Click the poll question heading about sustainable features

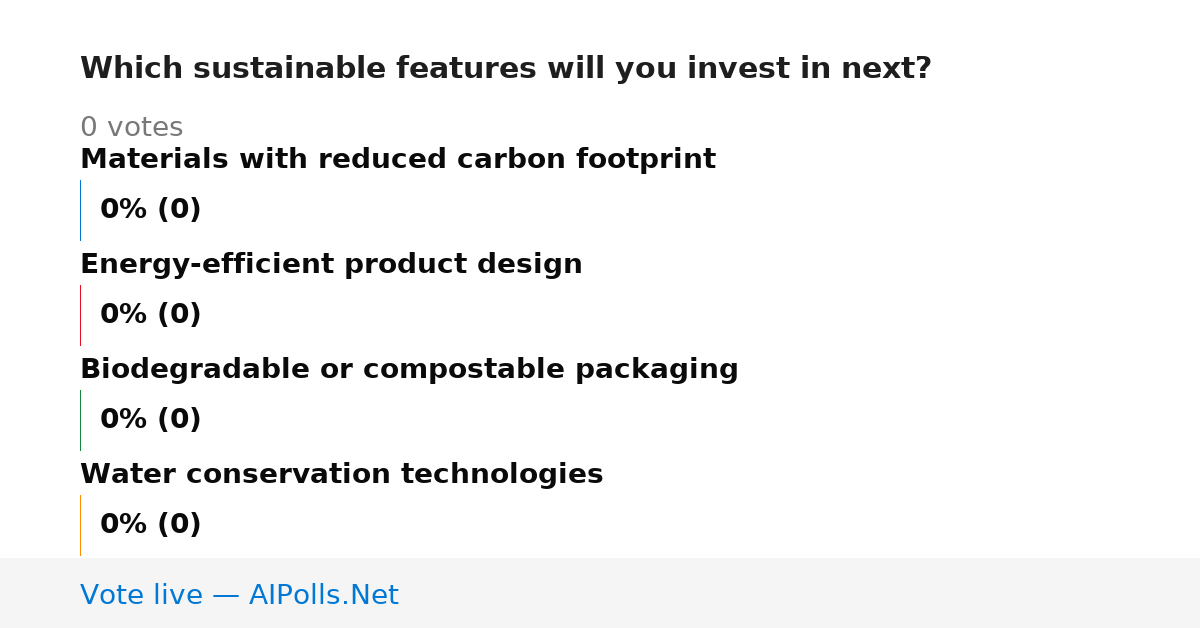pyautogui.click(x=505, y=69)
